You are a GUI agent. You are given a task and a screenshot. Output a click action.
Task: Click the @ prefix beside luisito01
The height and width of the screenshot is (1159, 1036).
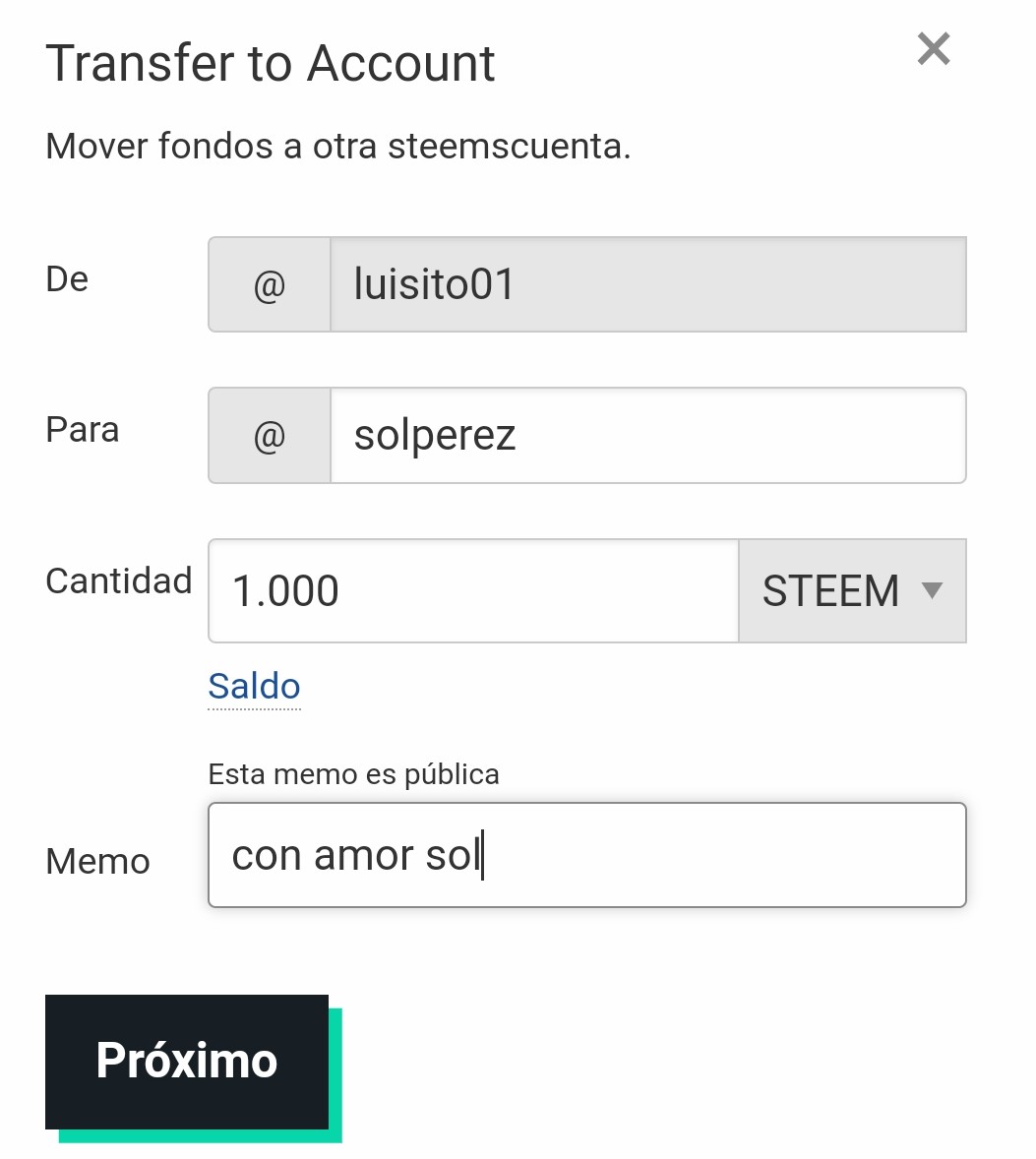pyautogui.click(x=269, y=284)
